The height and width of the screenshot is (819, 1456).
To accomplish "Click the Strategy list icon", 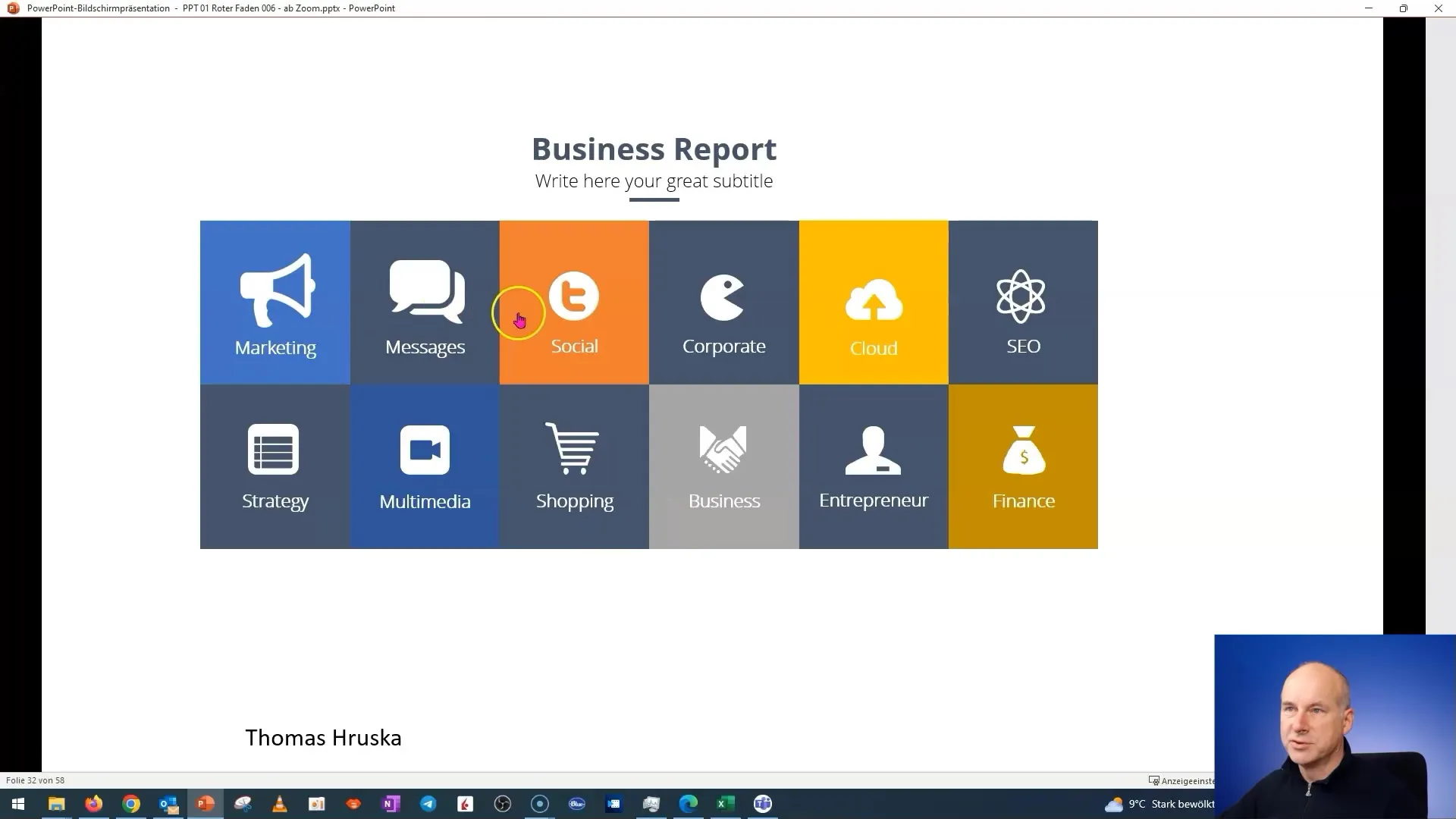I will tap(275, 449).
